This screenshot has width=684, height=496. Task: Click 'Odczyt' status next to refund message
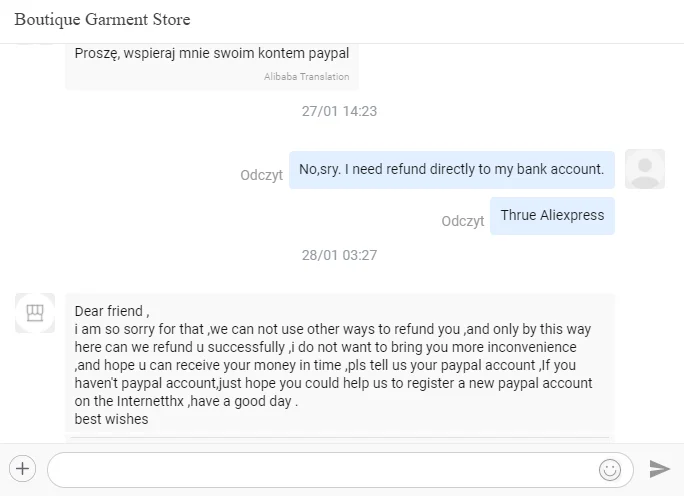[x=261, y=175]
